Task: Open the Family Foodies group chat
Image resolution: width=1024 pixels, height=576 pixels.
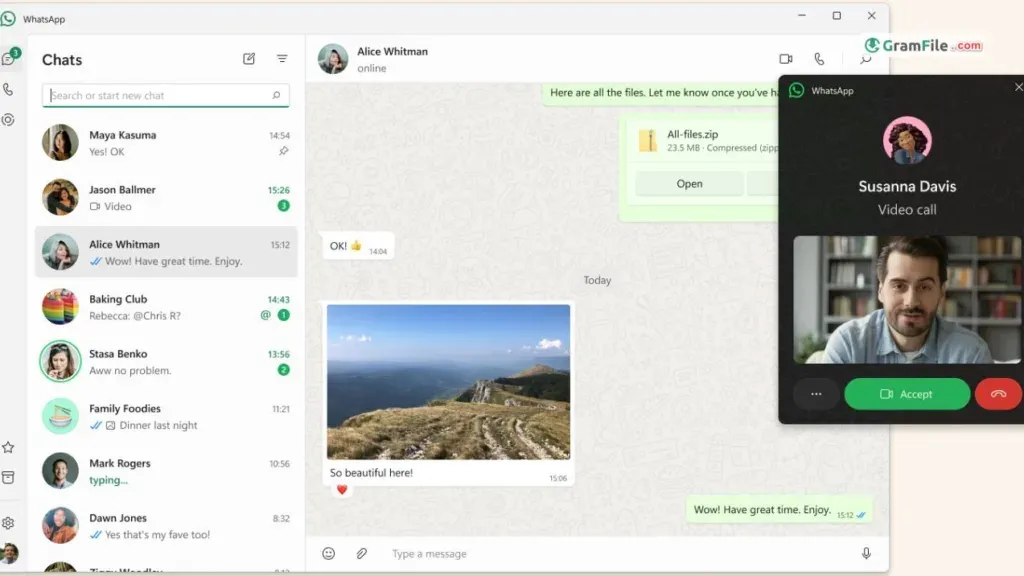Action: click(x=166, y=417)
